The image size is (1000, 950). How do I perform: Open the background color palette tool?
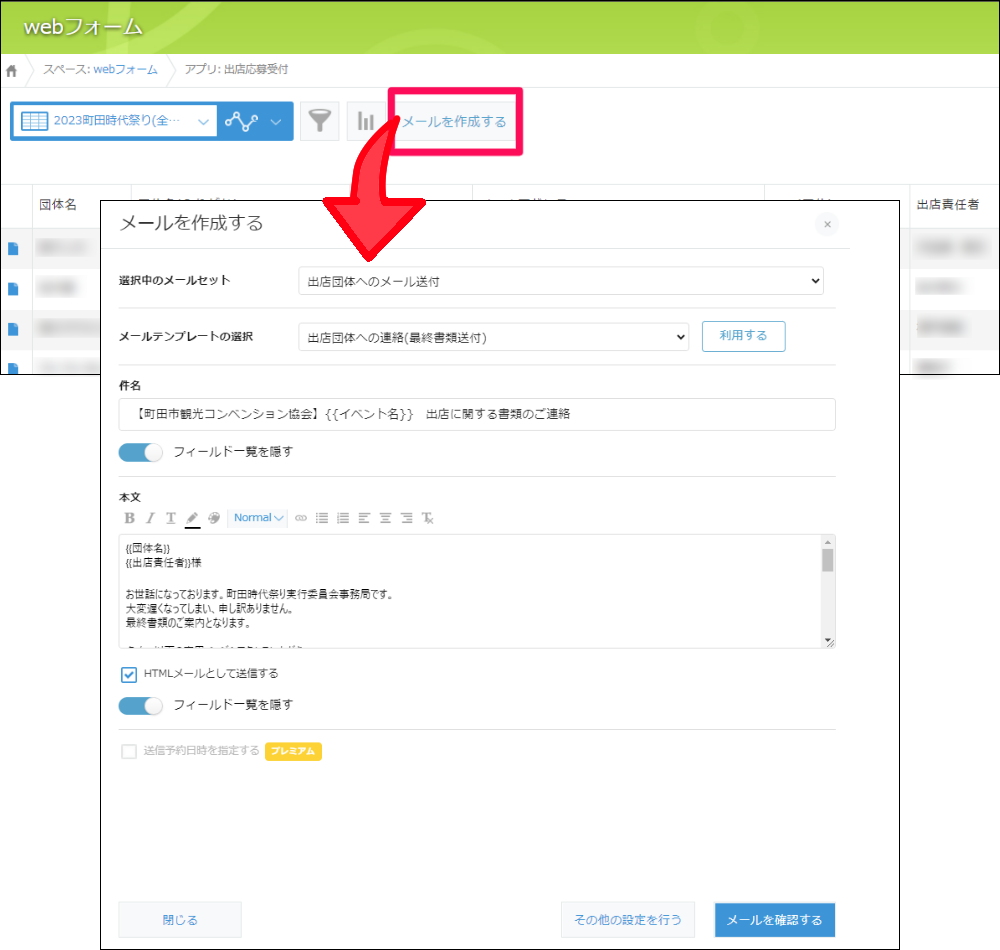tap(214, 518)
